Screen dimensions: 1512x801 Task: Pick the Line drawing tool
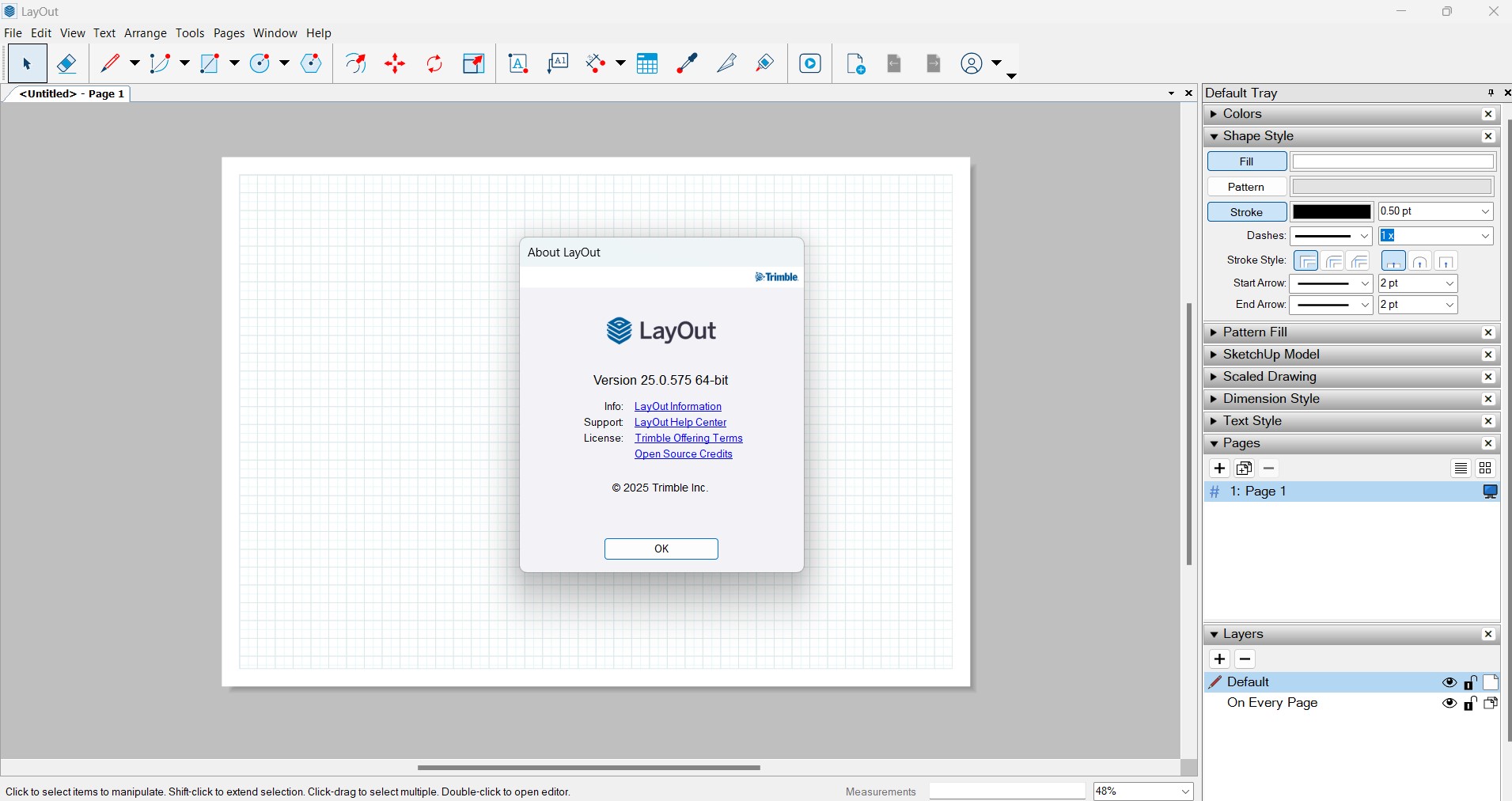[x=111, y=63]
